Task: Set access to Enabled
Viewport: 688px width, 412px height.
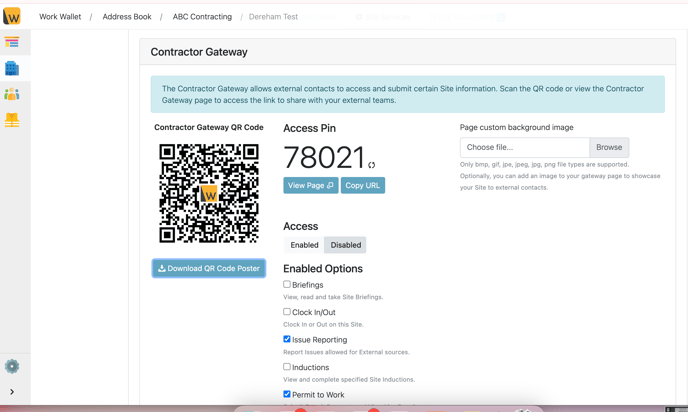Action: click(x=304, y=245)
